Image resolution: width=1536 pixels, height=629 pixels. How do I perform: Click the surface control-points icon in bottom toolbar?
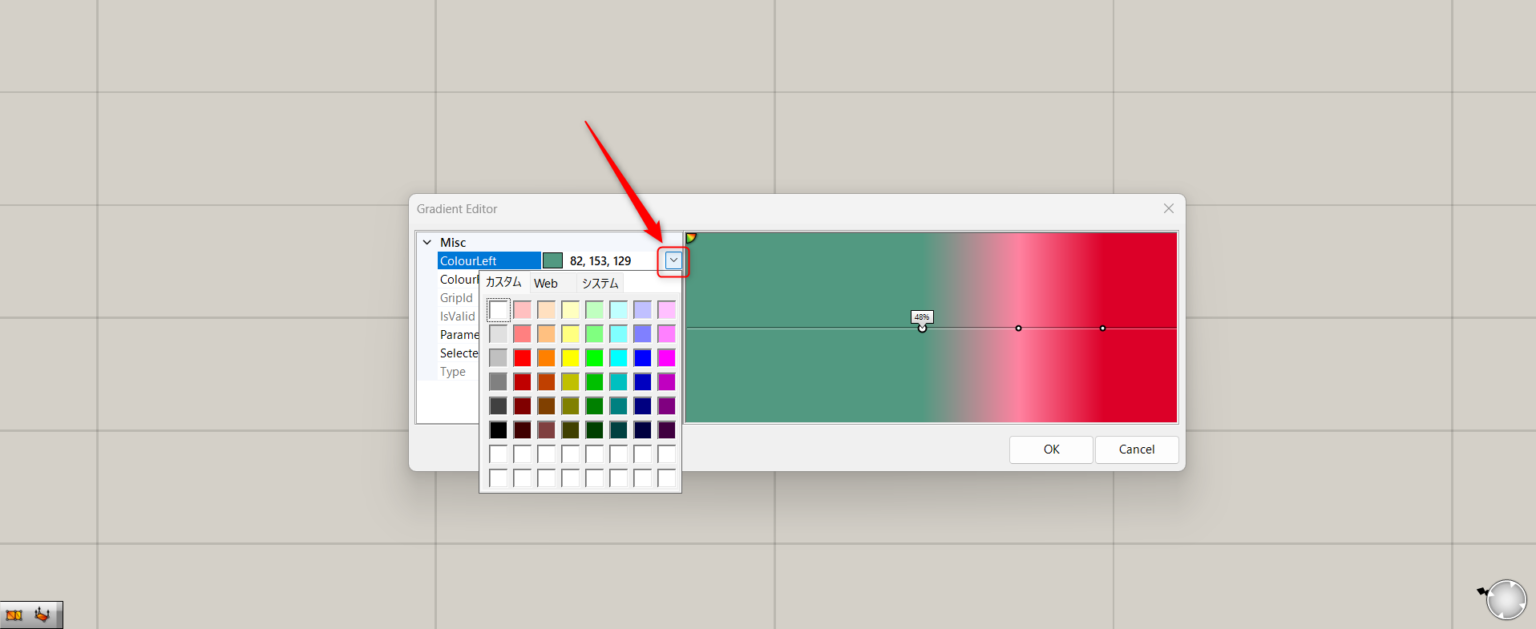(x=42, y=614)
